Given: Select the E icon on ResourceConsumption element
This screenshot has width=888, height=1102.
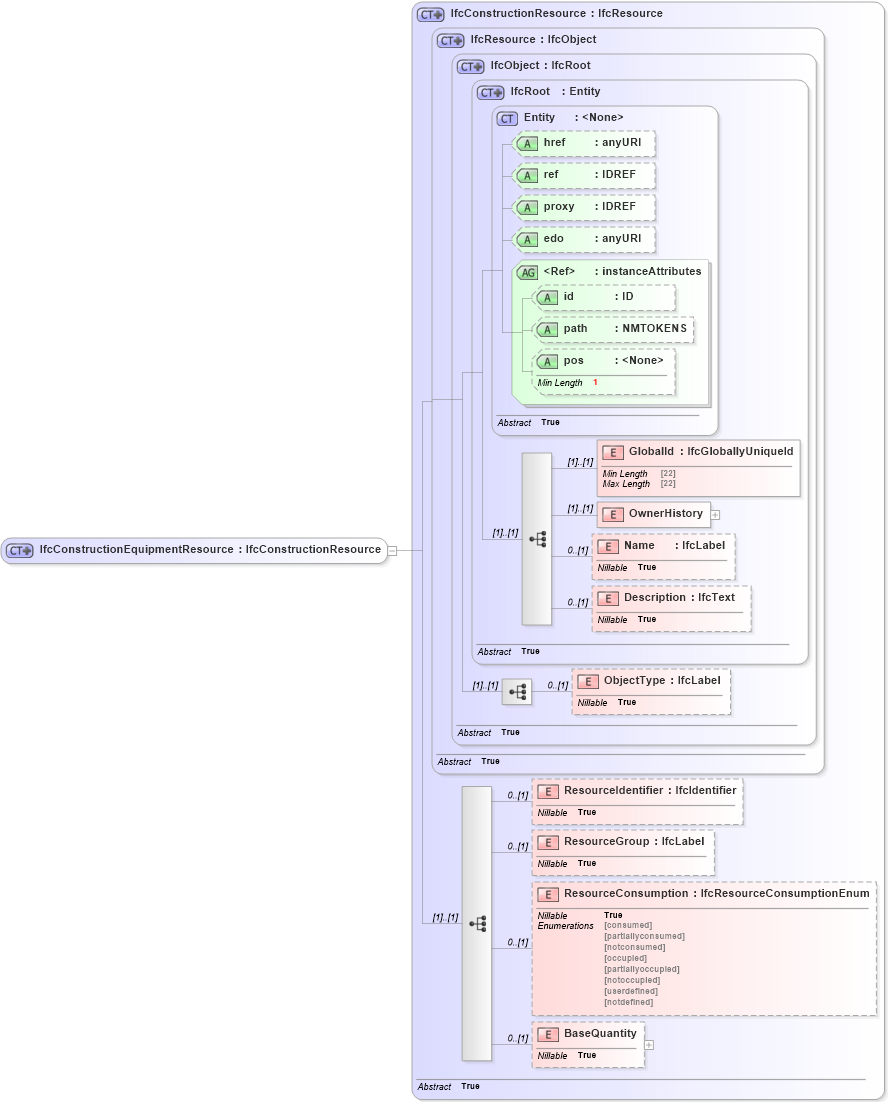Looking at the screenshot, I should pos(547,894).
